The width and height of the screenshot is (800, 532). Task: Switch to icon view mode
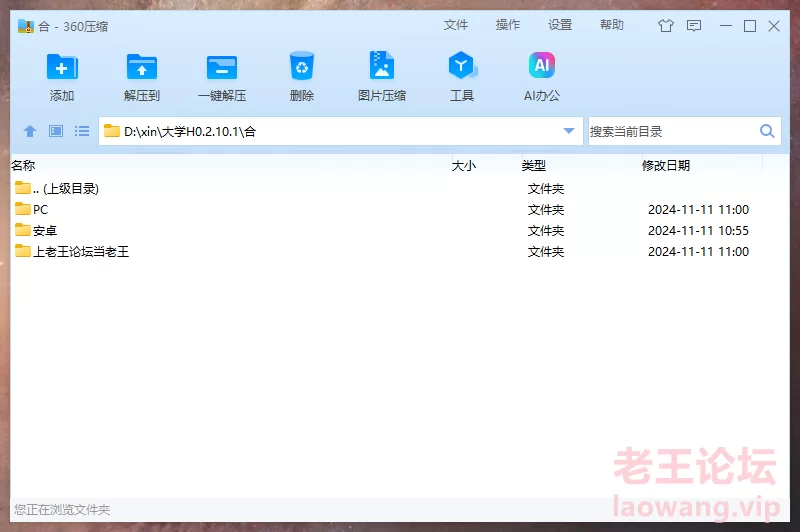[56, 132]
